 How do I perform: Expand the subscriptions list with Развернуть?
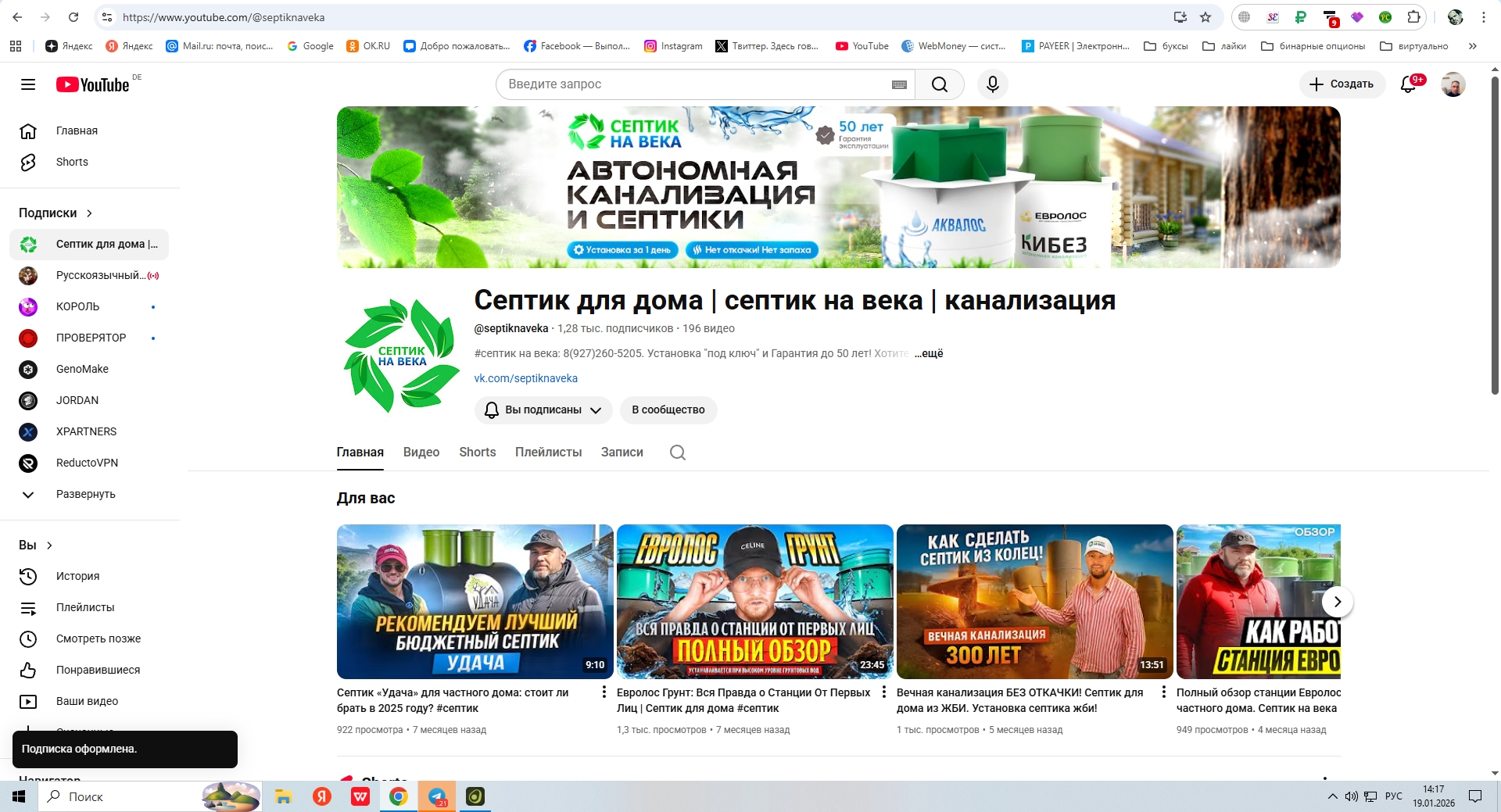(x=85, y=494)
